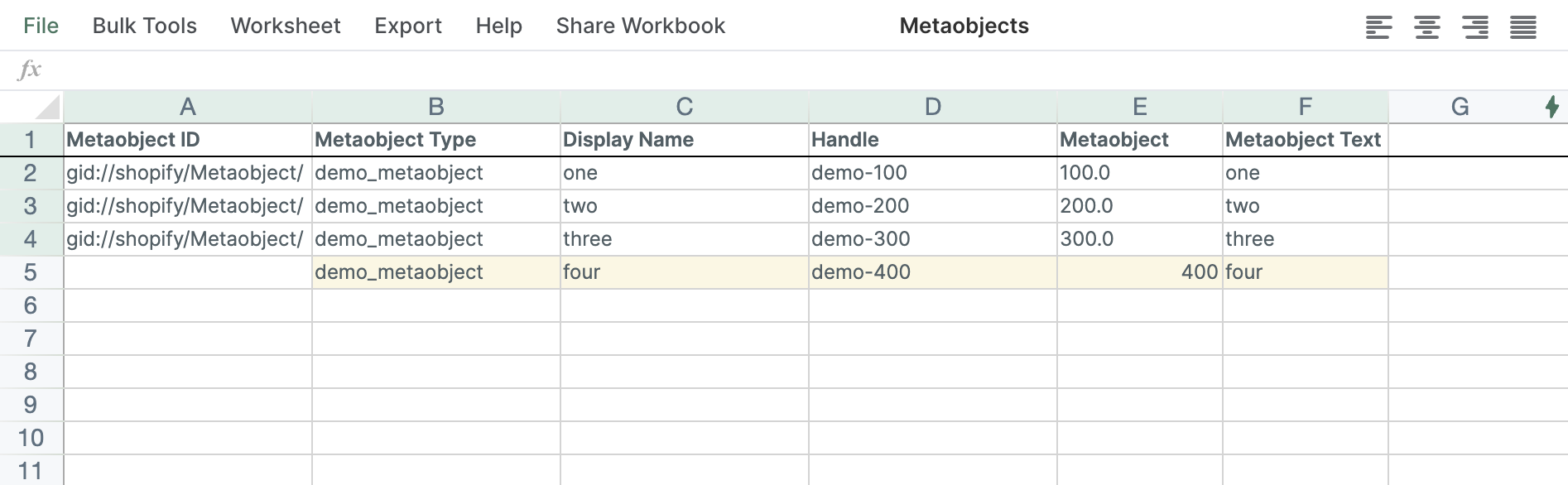Open the File menu
Viewport: 1568px width, 485px height.
pos(41,26)
